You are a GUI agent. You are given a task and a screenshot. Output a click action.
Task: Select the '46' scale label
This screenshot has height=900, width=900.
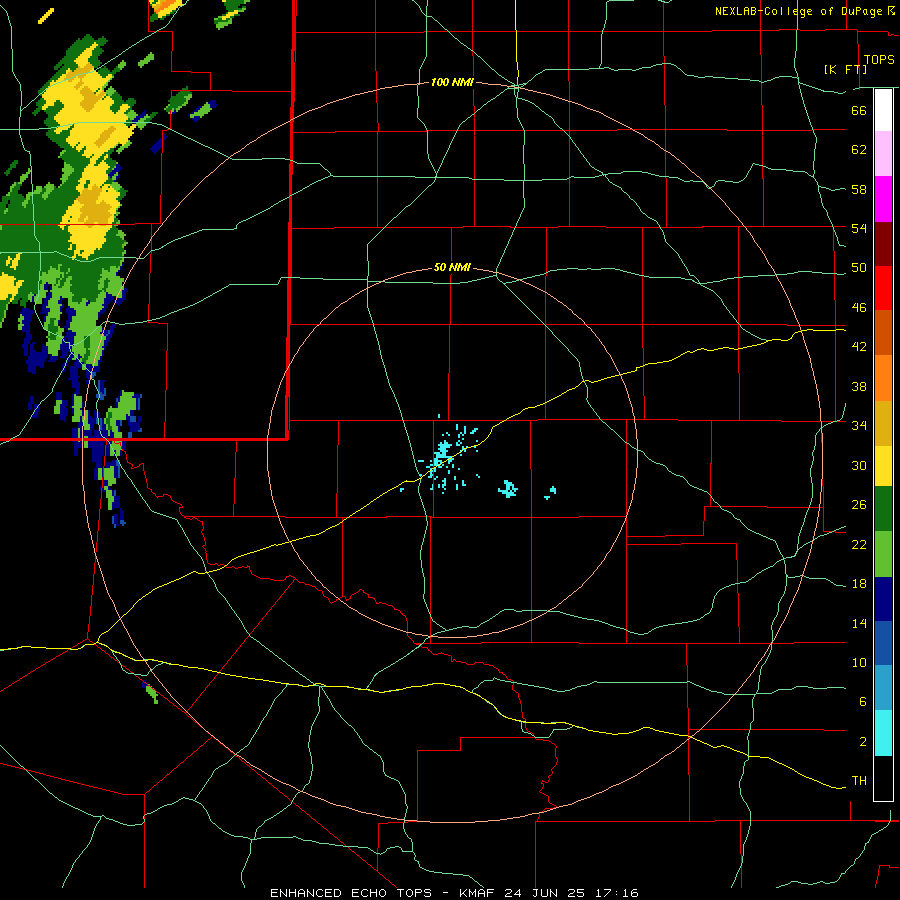[x=859, y=308]
